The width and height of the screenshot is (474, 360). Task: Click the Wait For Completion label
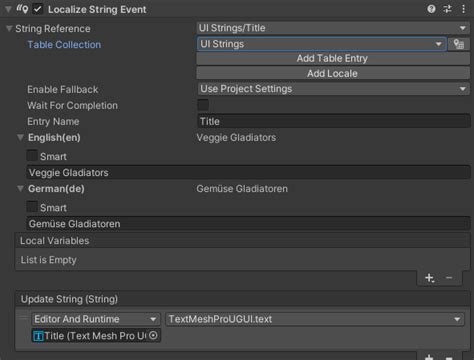pyautogui.click(x=72, y=105)
